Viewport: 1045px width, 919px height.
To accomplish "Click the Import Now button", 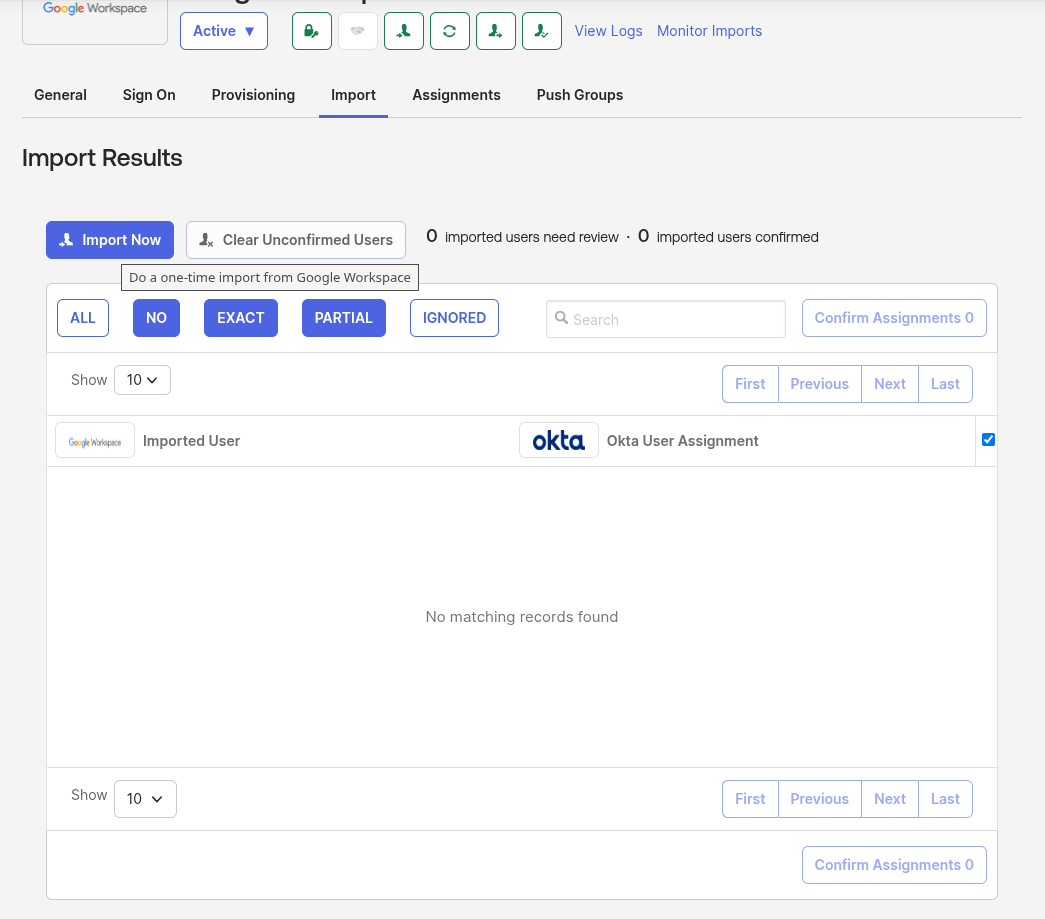I will click(x=110, y=240).
